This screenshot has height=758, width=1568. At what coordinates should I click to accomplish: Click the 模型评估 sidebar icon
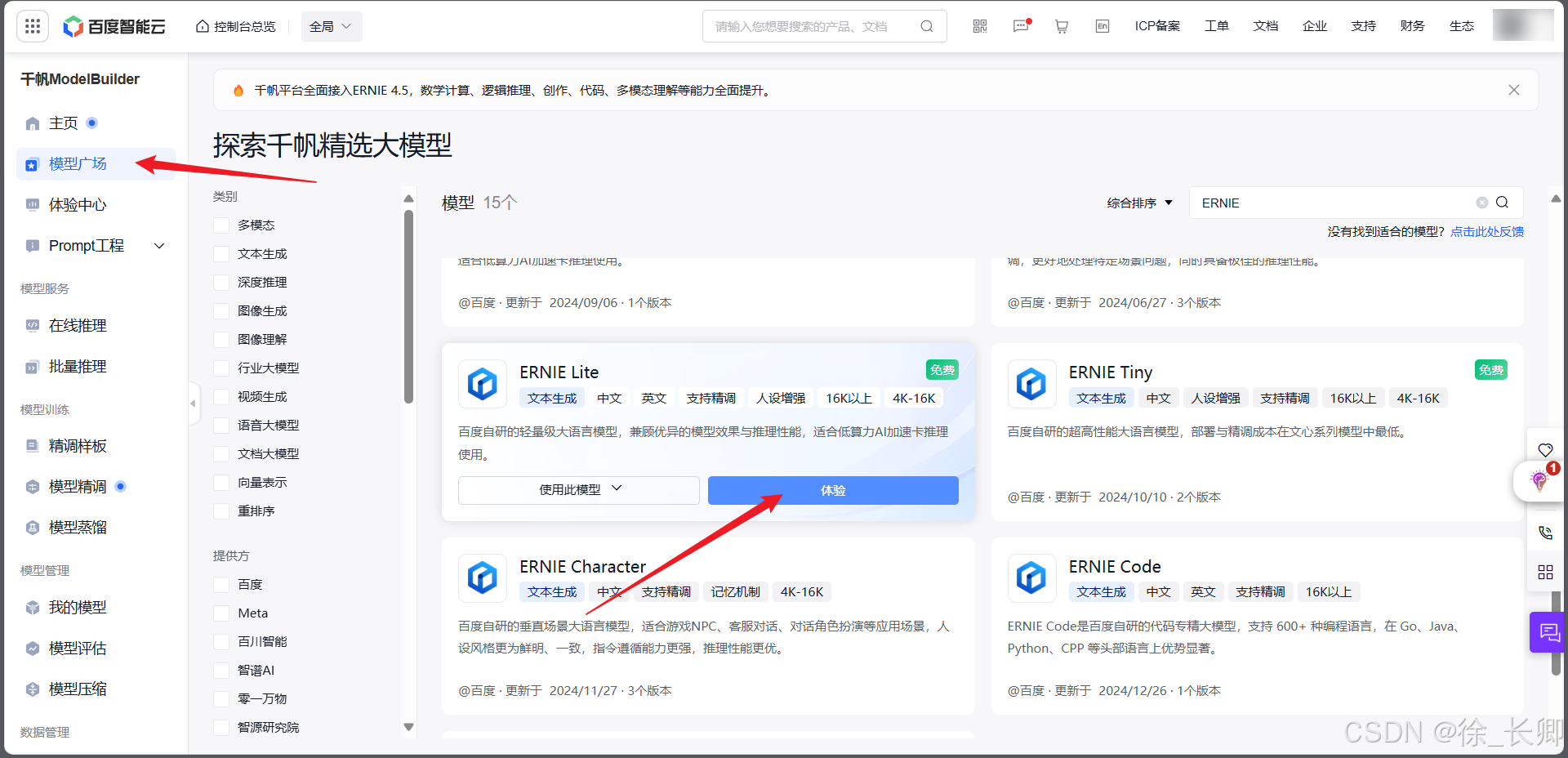click(x=33, y=649)
